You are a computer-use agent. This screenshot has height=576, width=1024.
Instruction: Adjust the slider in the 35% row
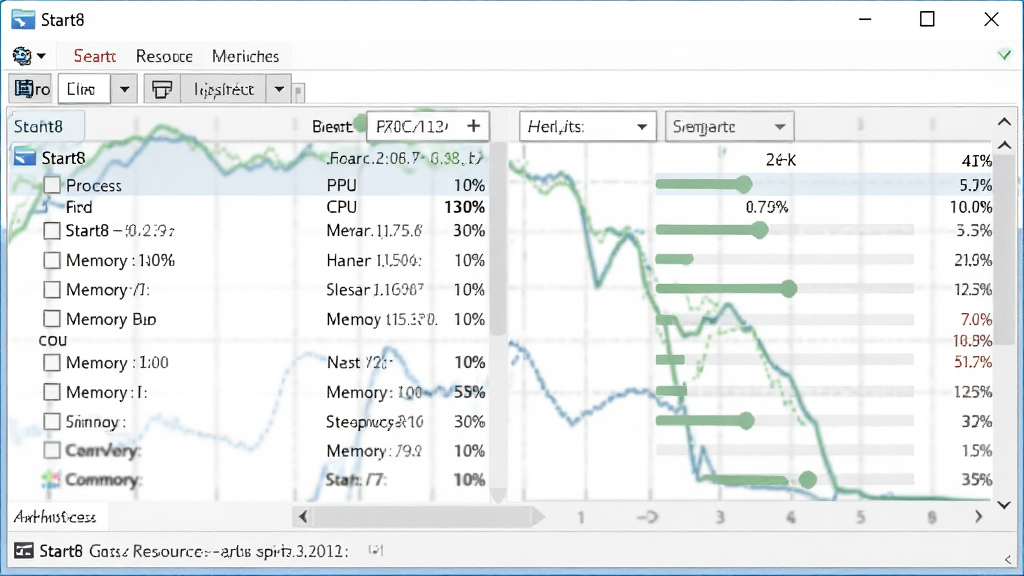808,480
